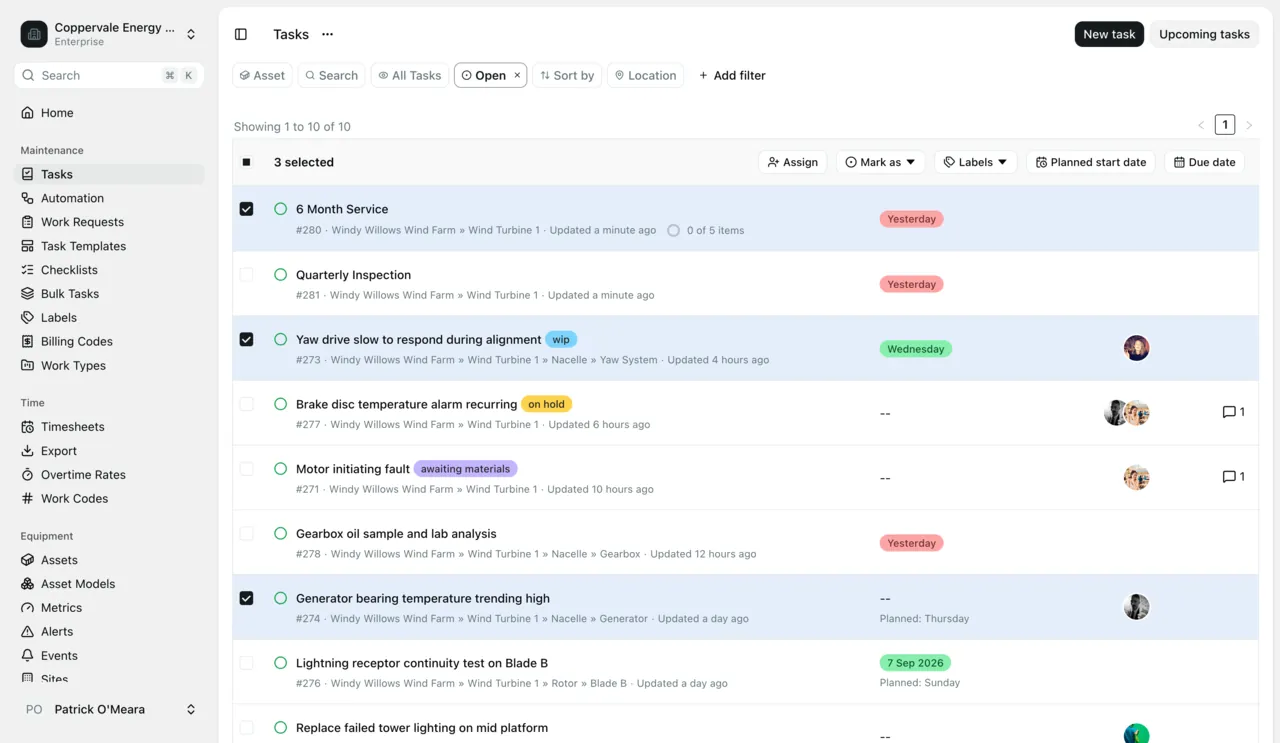
Task: Click the Planned start date button
Action: (1091, 162)
